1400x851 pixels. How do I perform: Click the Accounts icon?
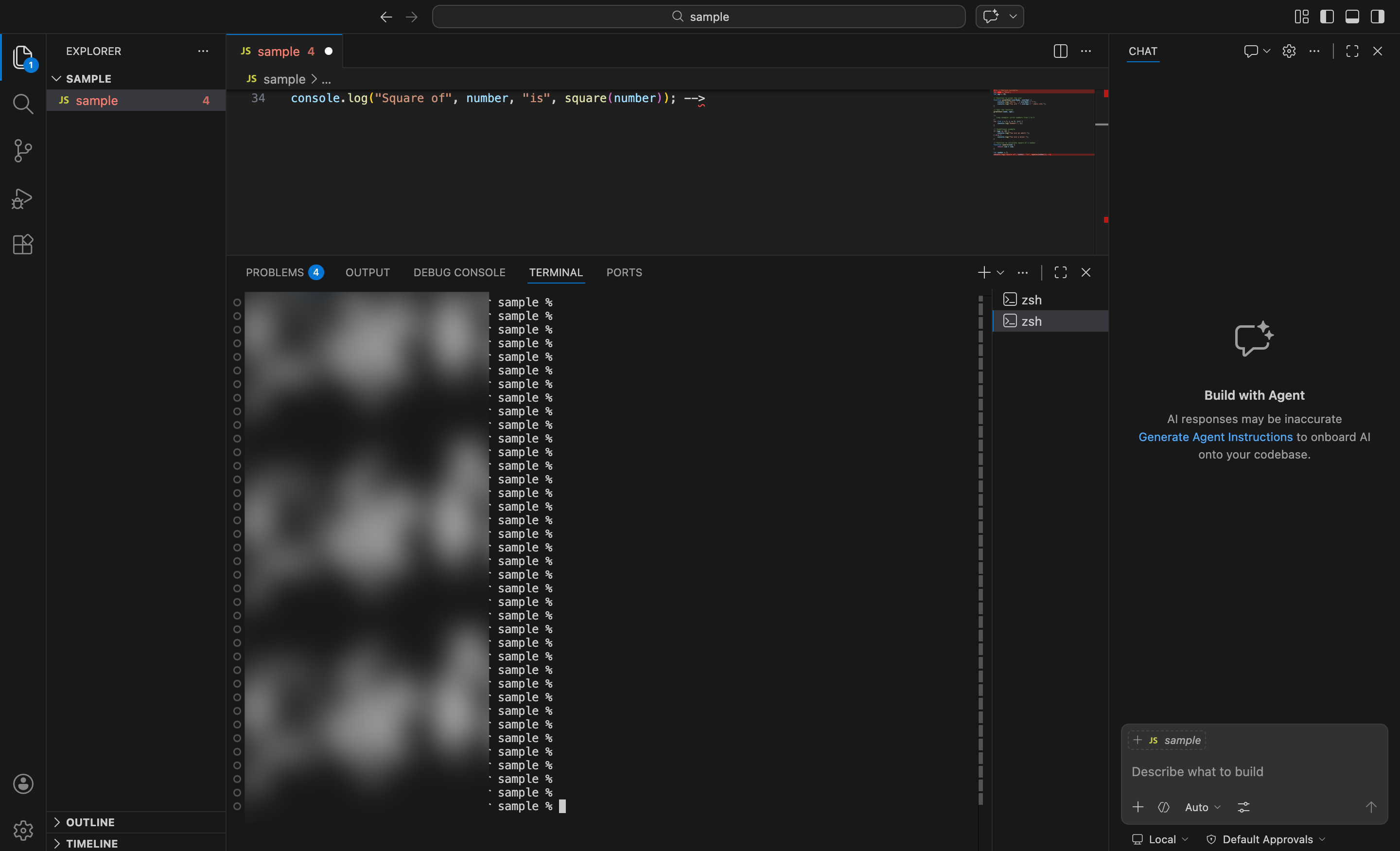(23, 784)
